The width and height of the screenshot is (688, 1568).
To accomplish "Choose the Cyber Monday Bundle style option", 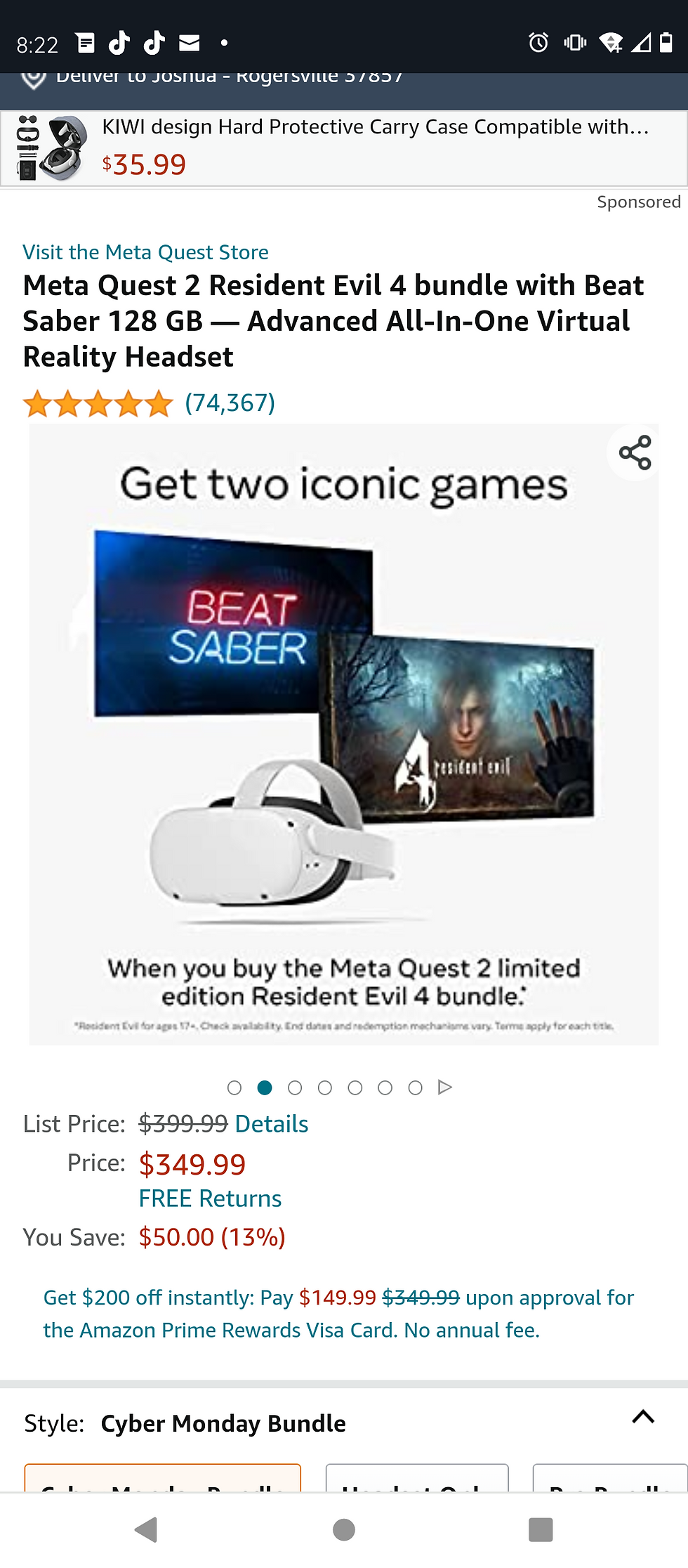I will [x=163, y=1477].
